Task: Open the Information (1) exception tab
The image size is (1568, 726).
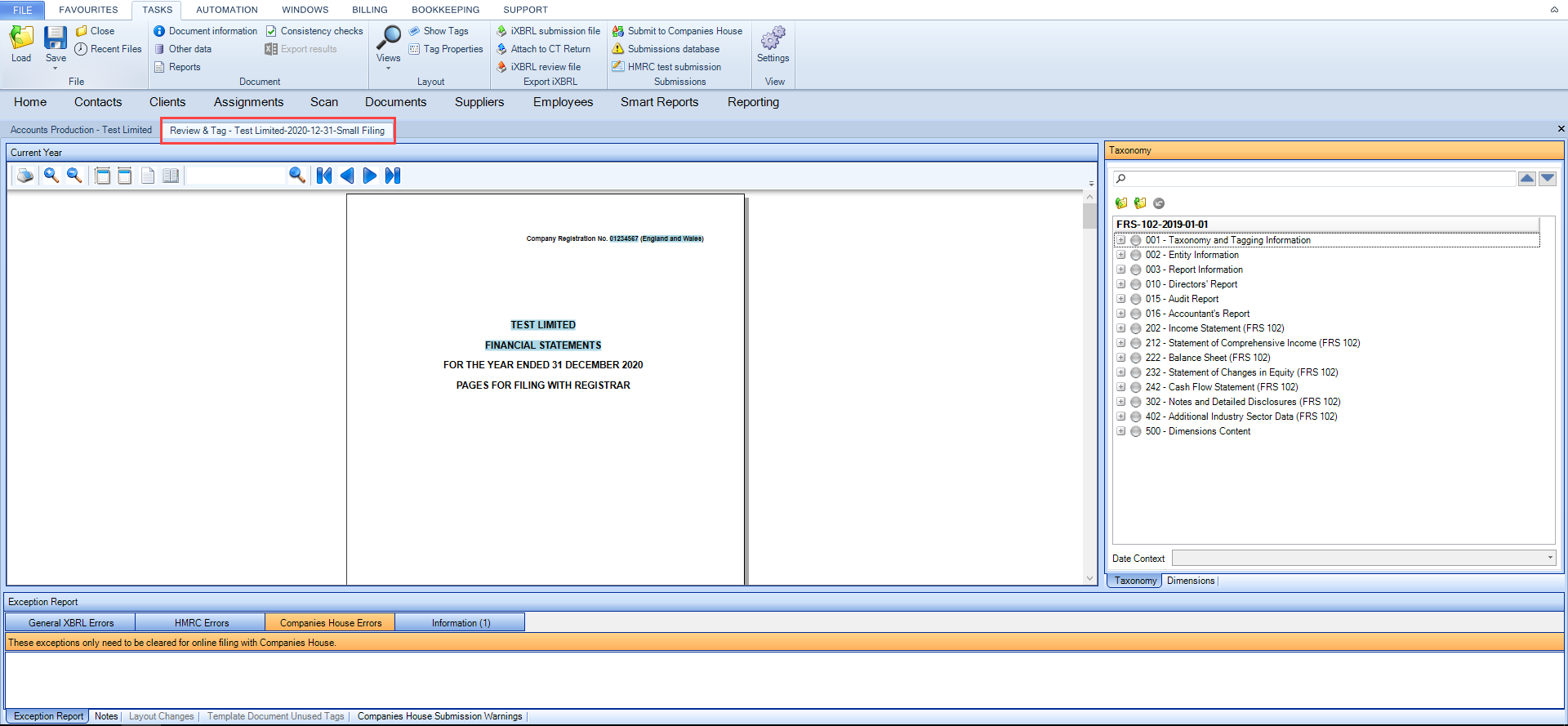Action: click(461, 623)
